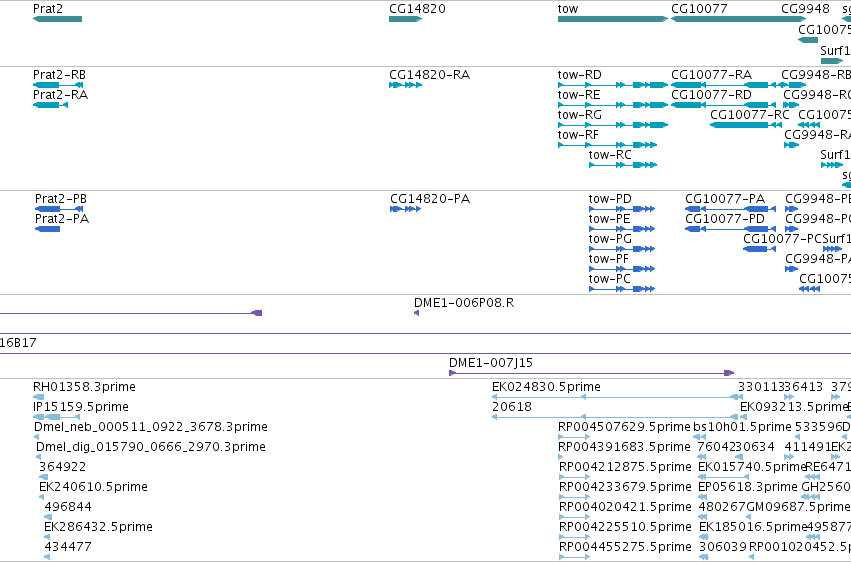Image resolution: width=851 pixels, height=562 pixels.
Task: Click the RH01358.3prime EST label
Action: (x=84, y=387)
